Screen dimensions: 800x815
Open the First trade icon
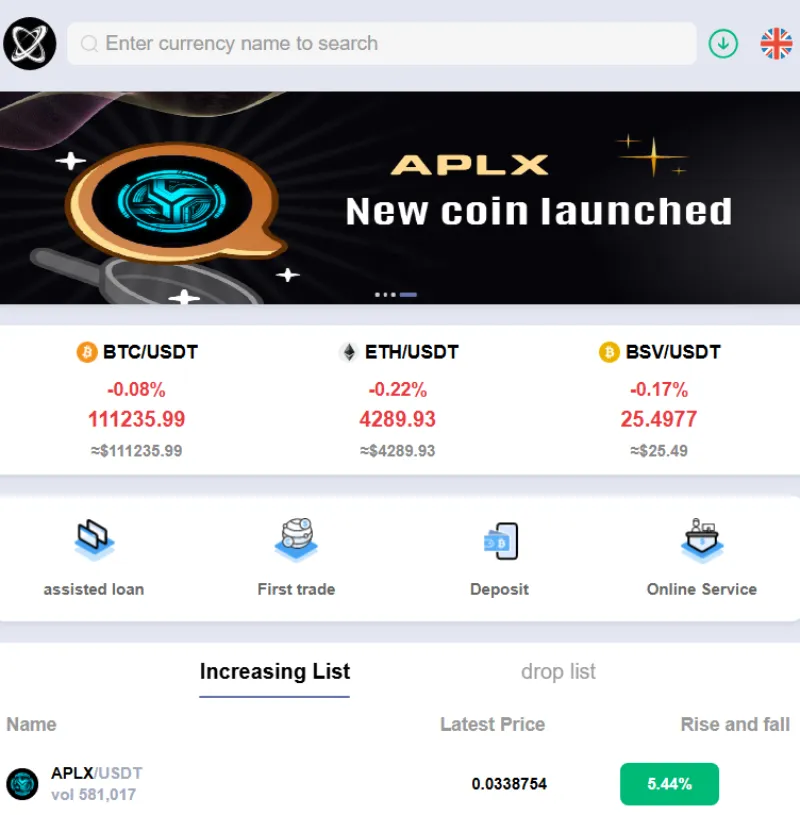coord(296,540)
